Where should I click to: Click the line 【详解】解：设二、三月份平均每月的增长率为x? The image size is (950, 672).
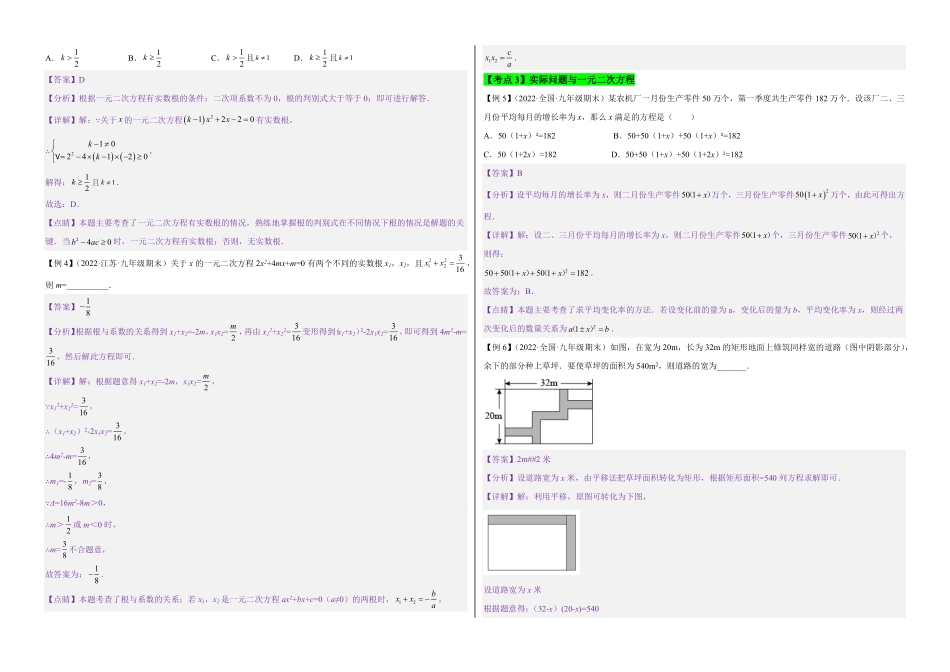point(688,235)
